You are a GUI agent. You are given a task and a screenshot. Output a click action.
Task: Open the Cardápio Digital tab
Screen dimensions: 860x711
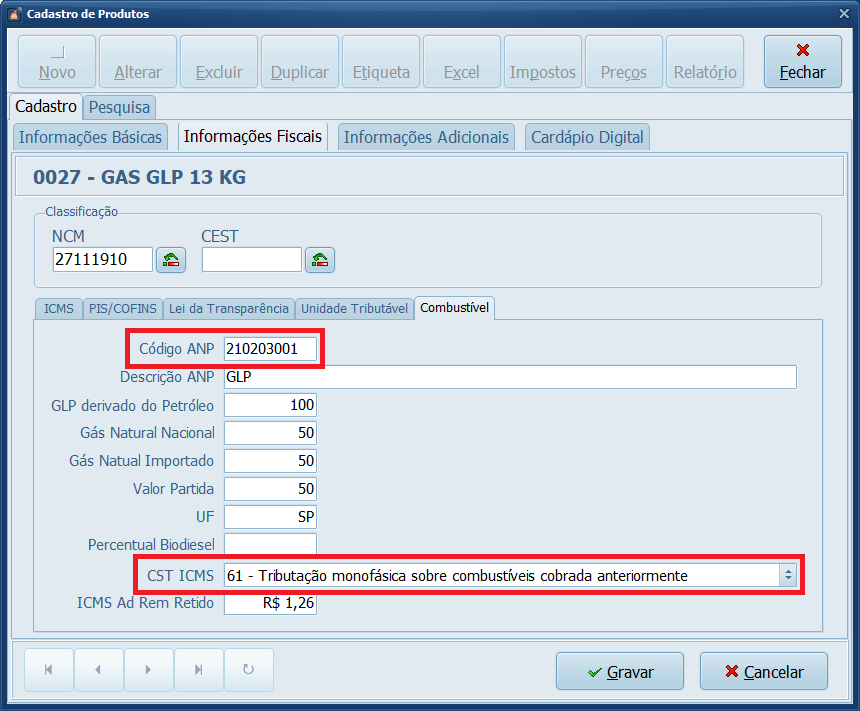point(587,137)
